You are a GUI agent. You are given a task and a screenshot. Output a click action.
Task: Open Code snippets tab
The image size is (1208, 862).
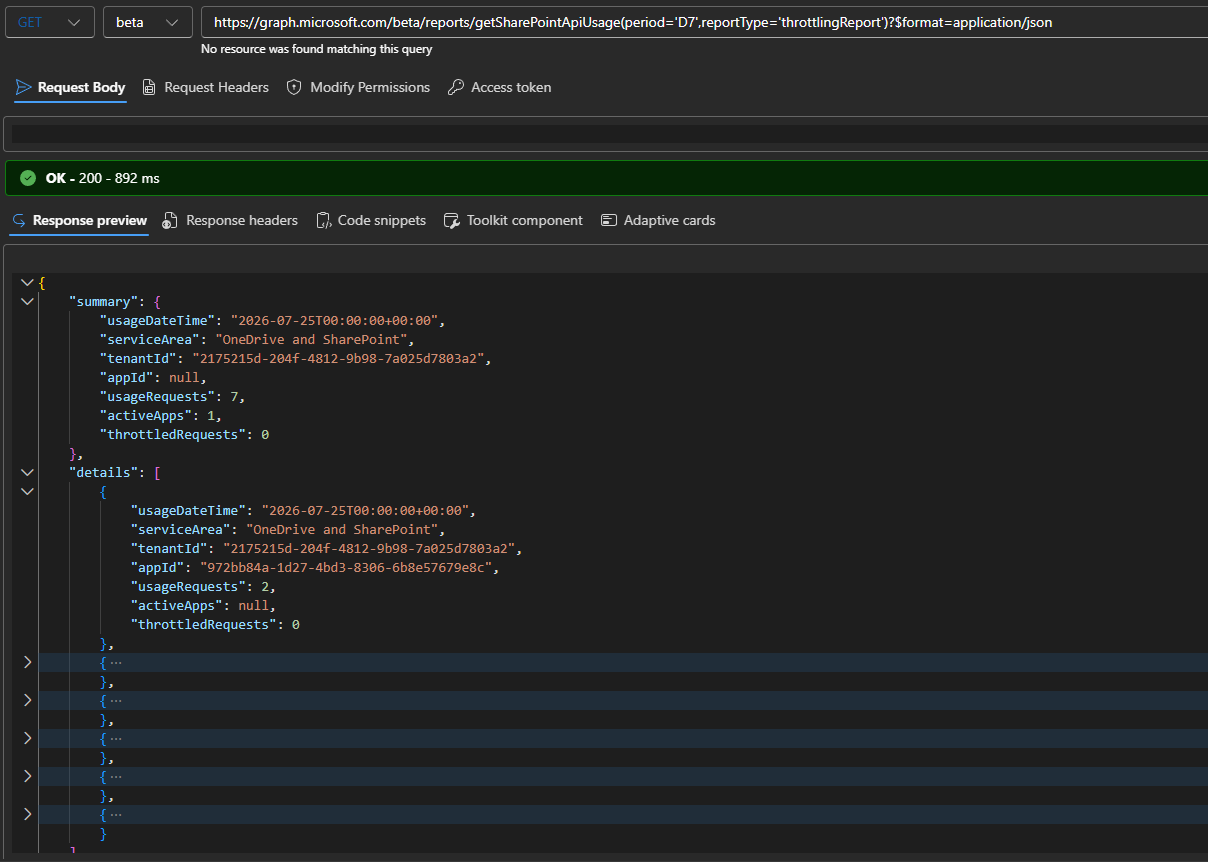tap(371, 221)
